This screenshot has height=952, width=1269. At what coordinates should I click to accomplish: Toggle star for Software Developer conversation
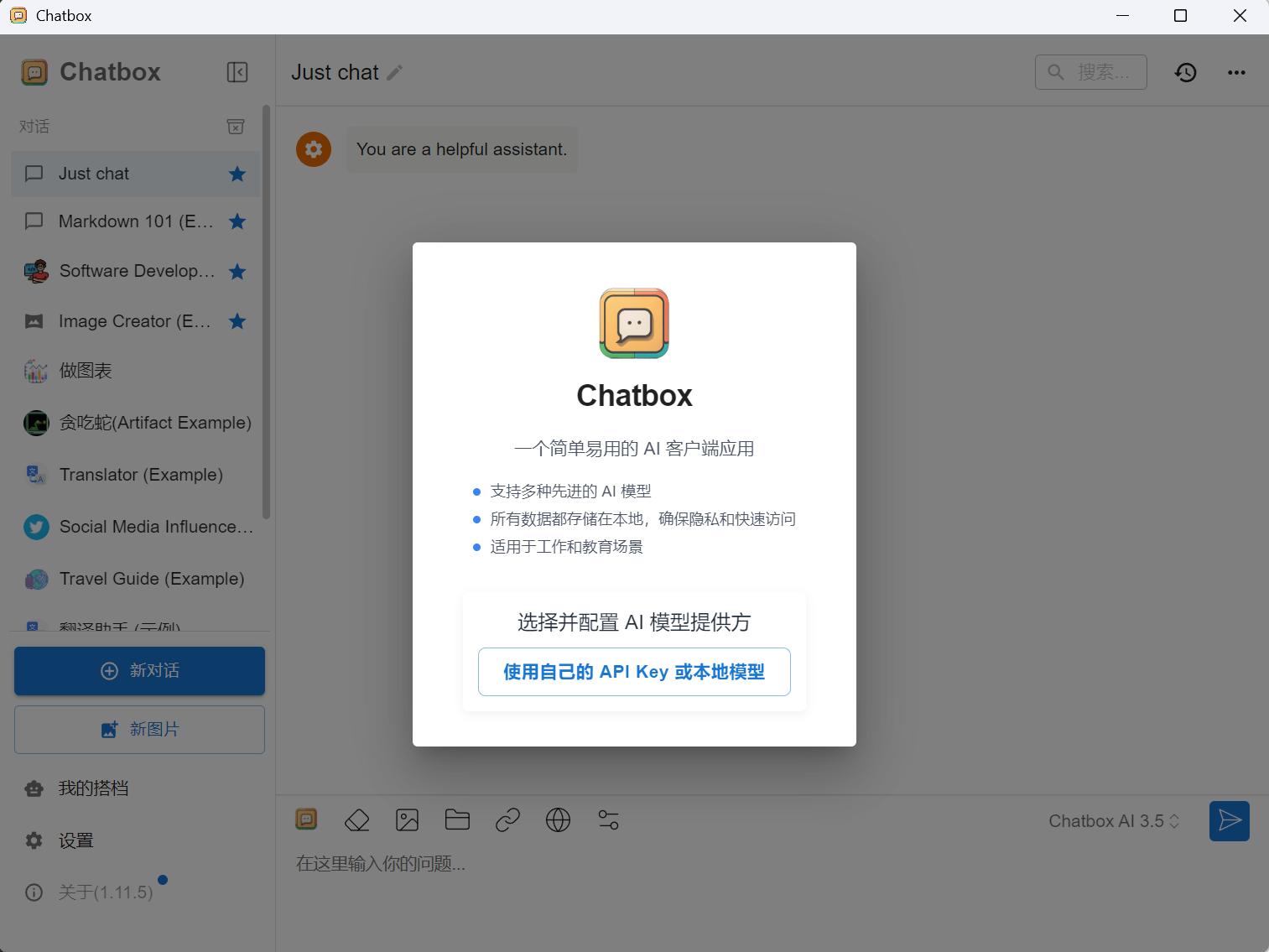[237, 272]
